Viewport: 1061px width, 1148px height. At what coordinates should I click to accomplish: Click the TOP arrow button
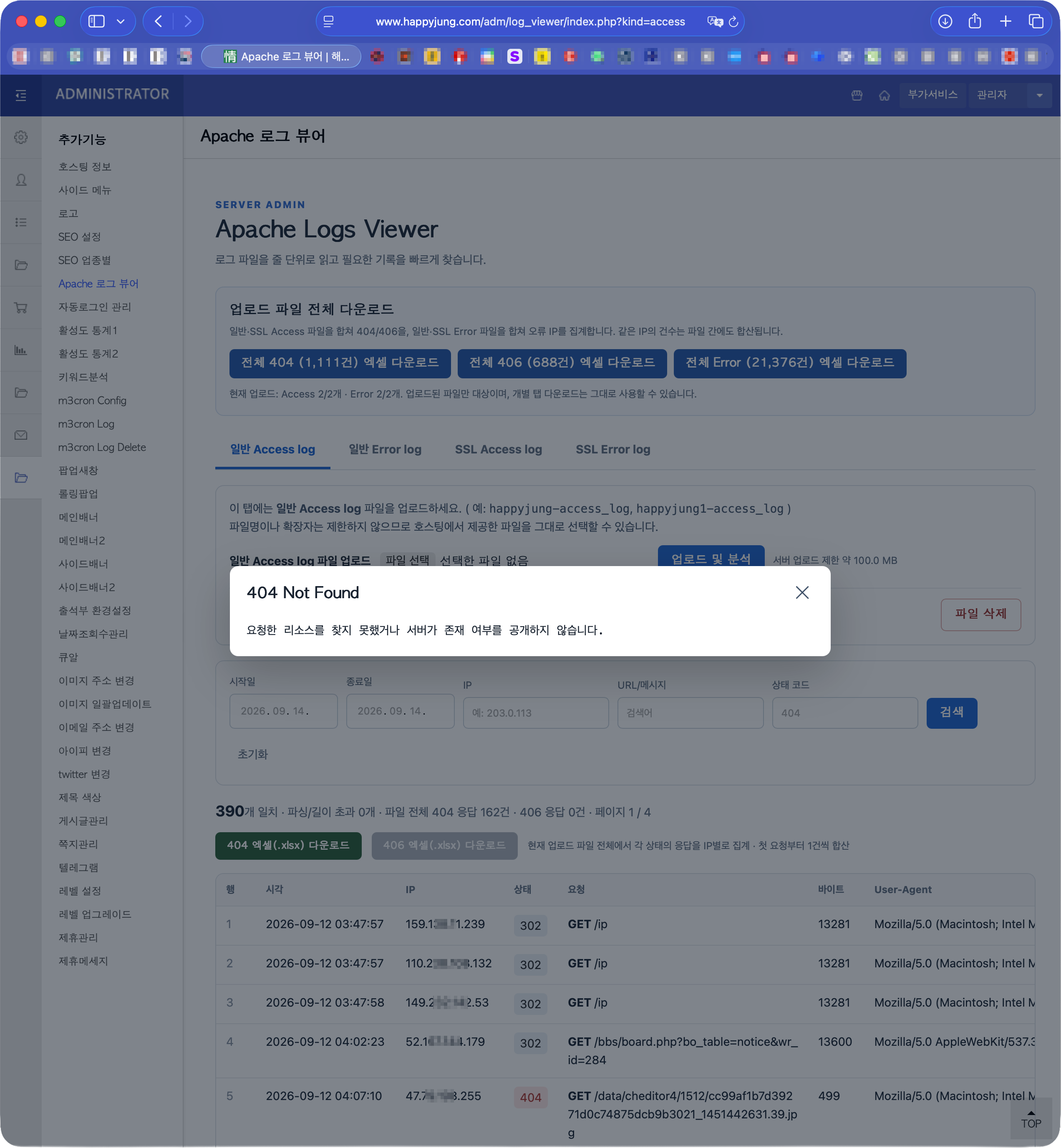[x=1031, y=1119]
